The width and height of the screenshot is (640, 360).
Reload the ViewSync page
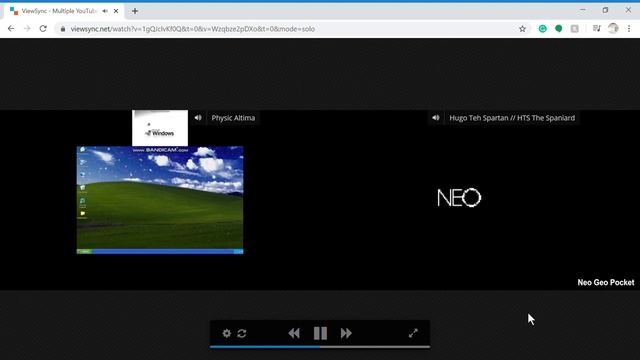tap(43, 29)
